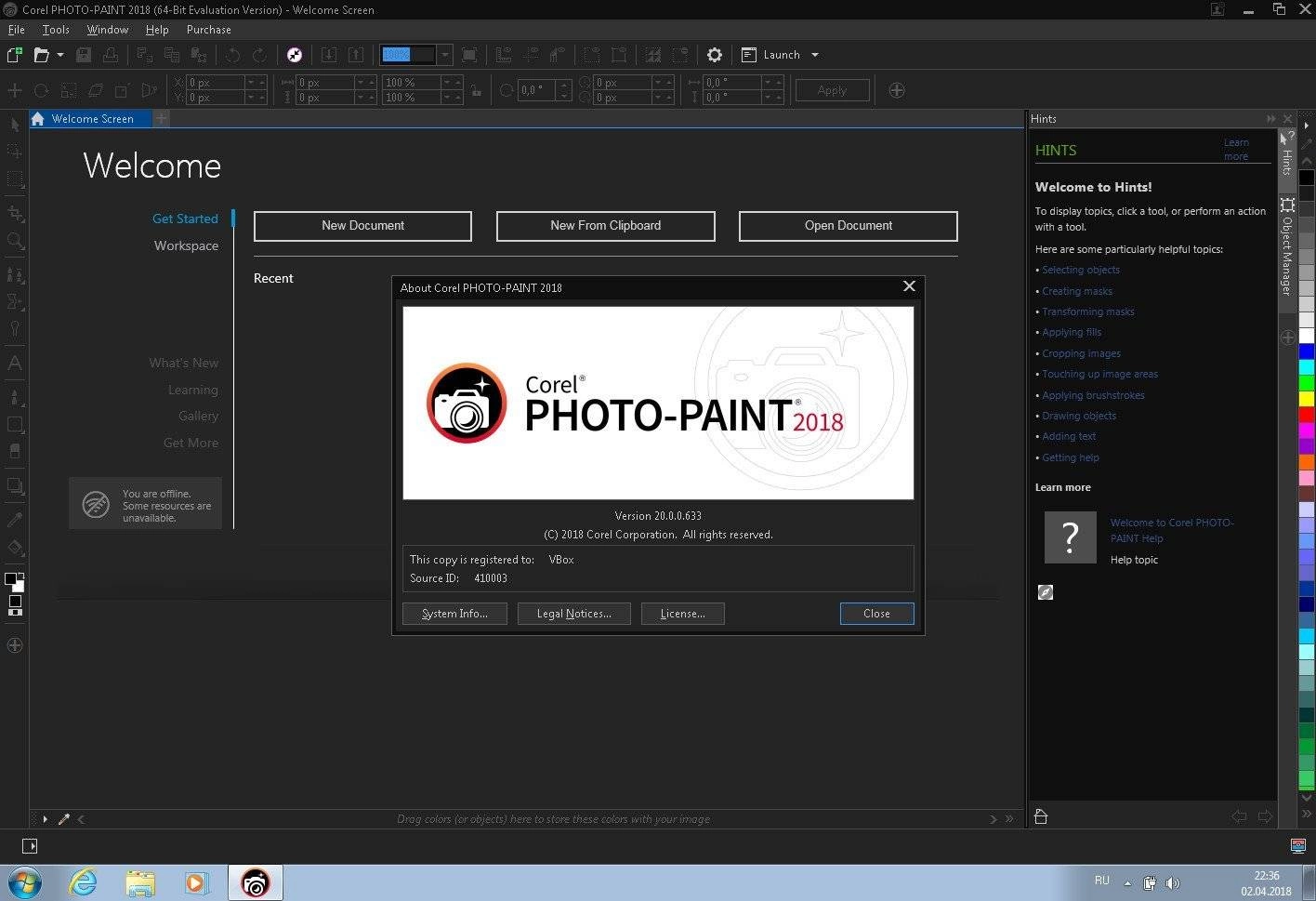Click the Hints home icon at docker bottom
Viewport: 1316px width, 901px height.
[x=1041, y=816]
